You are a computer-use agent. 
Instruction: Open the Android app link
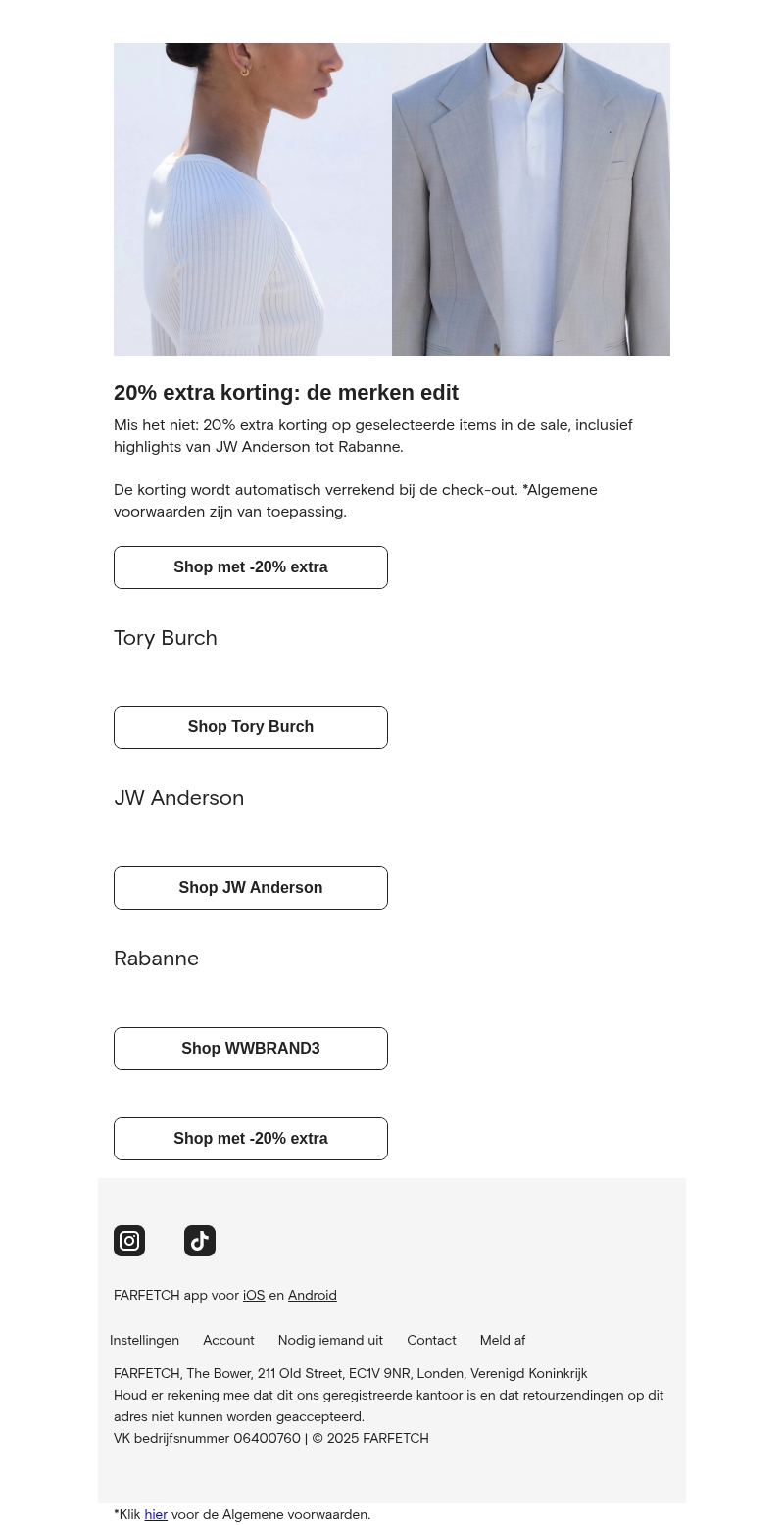click(x=312, y=1296)
